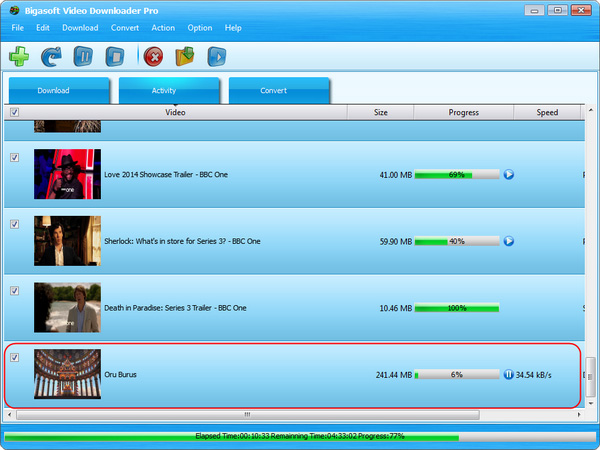Resume the Sherlock Series 3 download
600x450 pixels.
(509, 241)
